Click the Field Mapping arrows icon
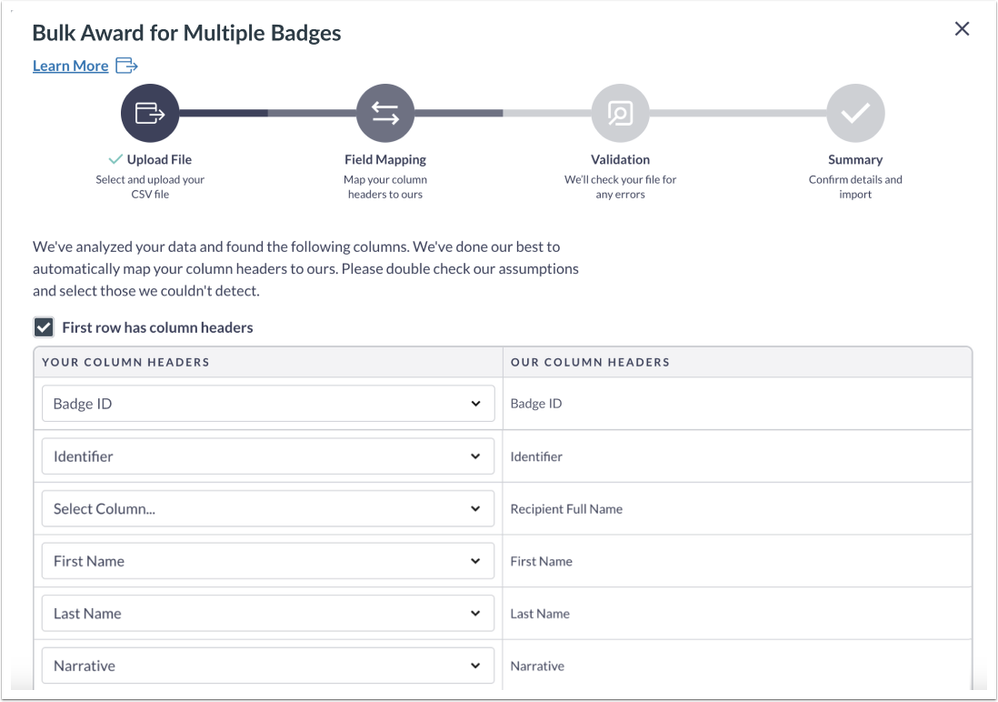The height and width of the screenshot is (702, 998). point(385,113)
